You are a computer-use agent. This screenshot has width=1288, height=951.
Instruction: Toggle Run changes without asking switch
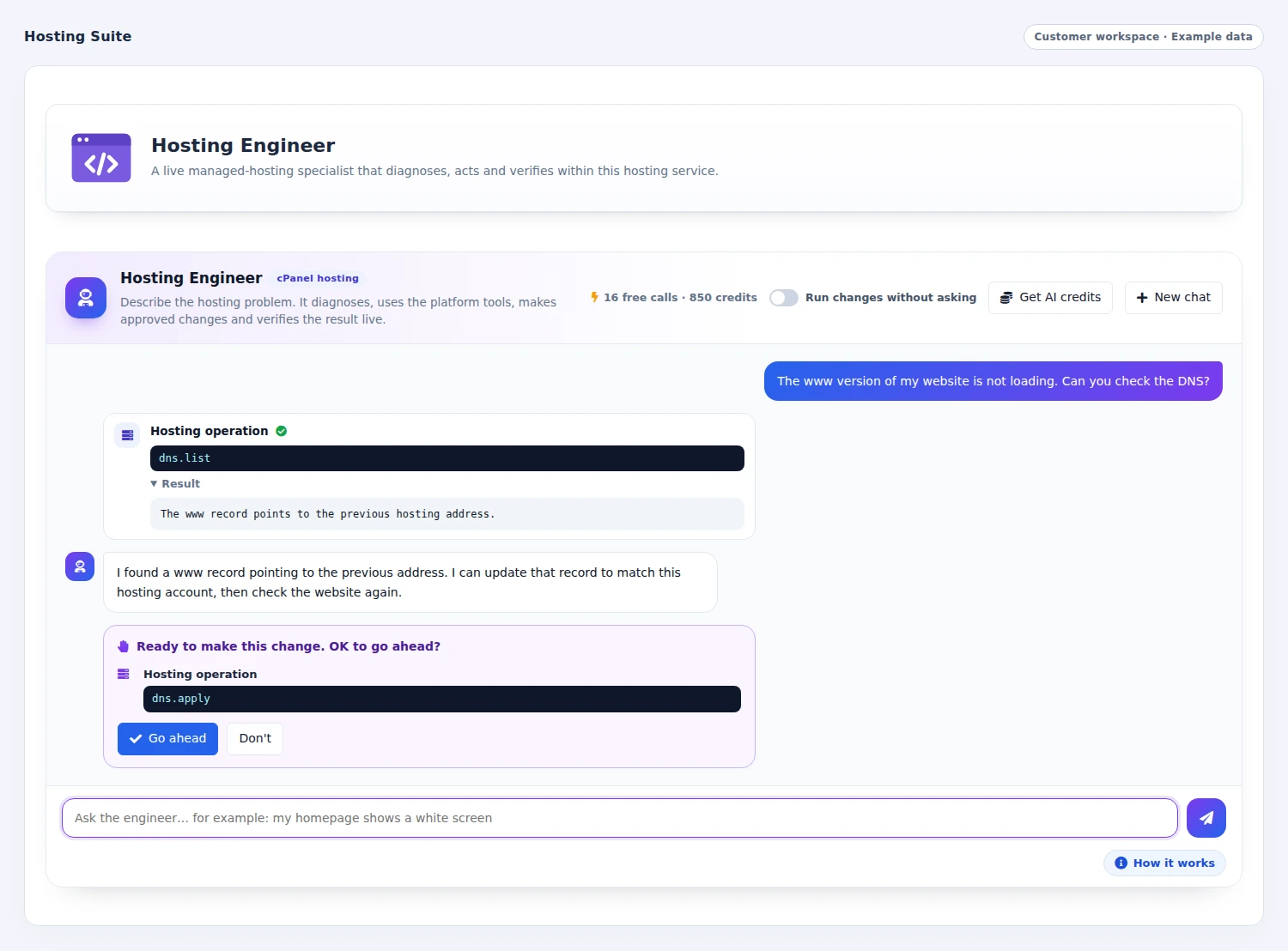click(784, 298)
